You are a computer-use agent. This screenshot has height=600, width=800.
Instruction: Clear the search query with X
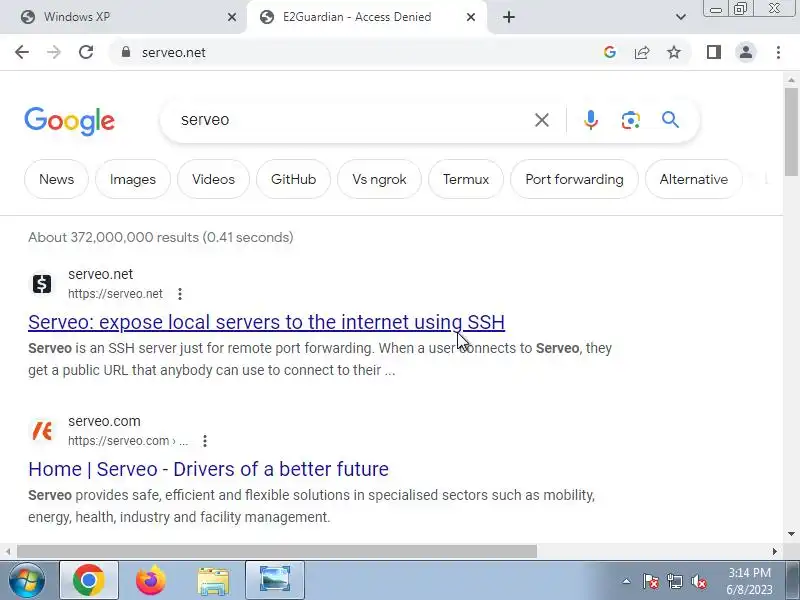pos(542,120)
